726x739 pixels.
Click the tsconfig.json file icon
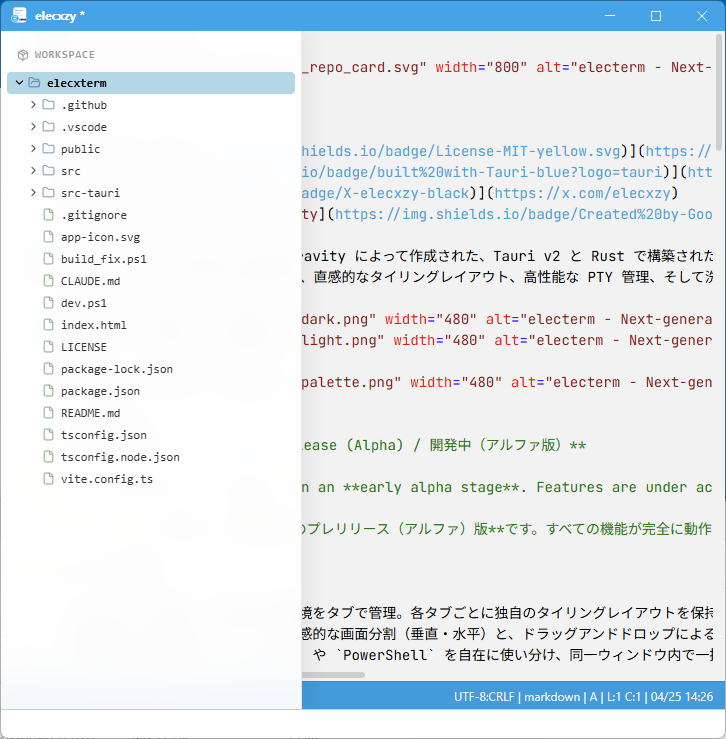click(49, 435)
